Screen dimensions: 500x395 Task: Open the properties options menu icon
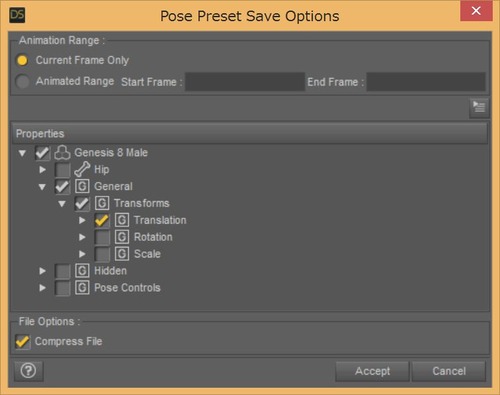click(479, 108)
